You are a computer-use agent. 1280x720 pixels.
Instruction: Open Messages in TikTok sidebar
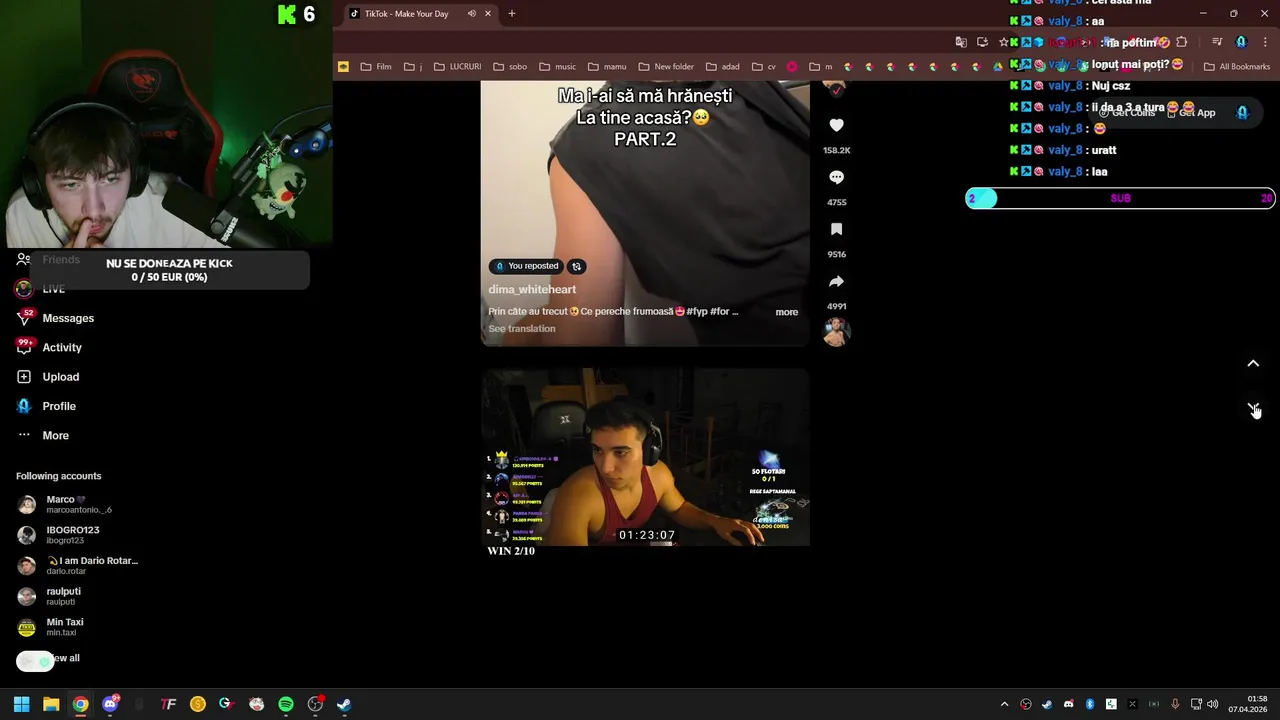55,318
